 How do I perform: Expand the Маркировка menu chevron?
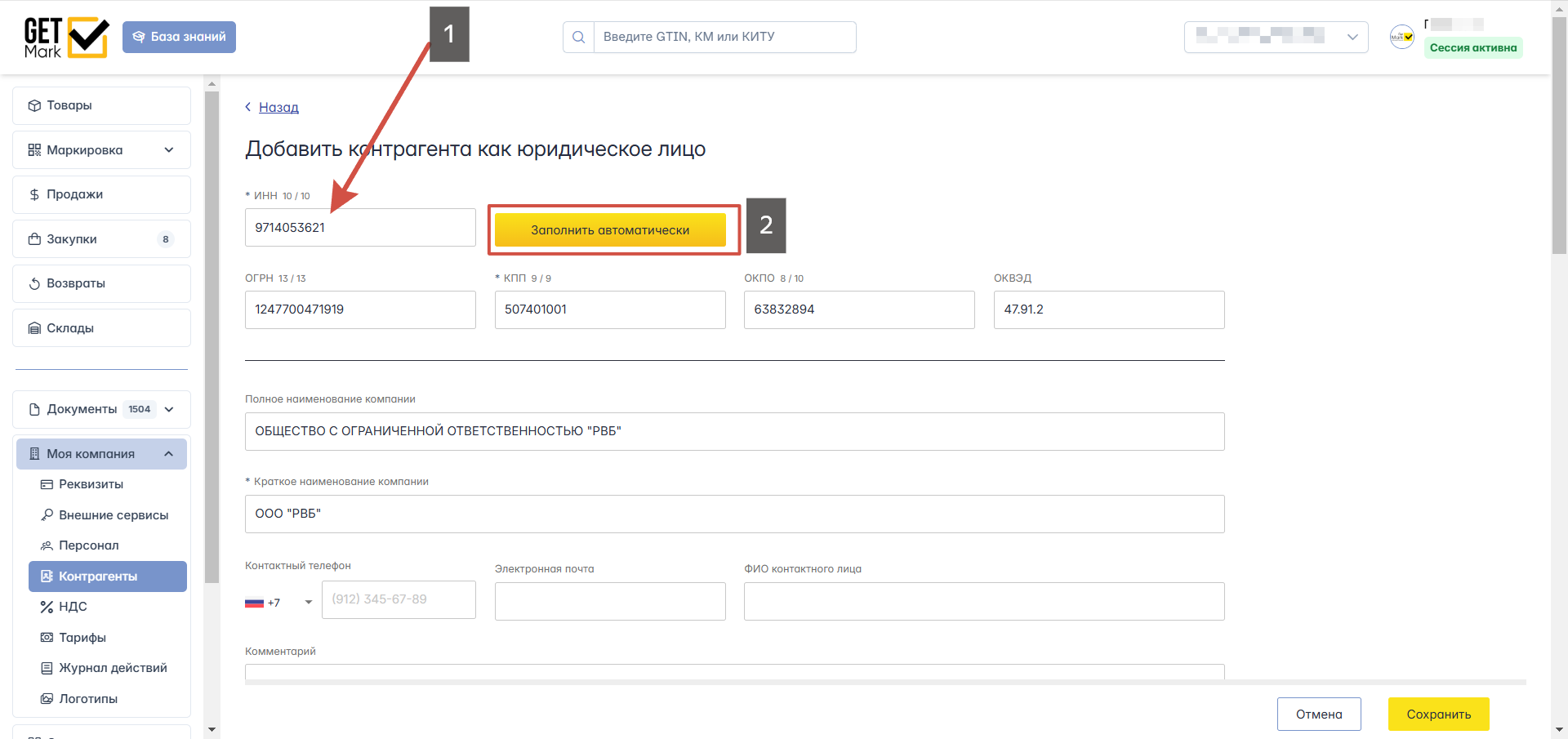(x=169, y=150)
